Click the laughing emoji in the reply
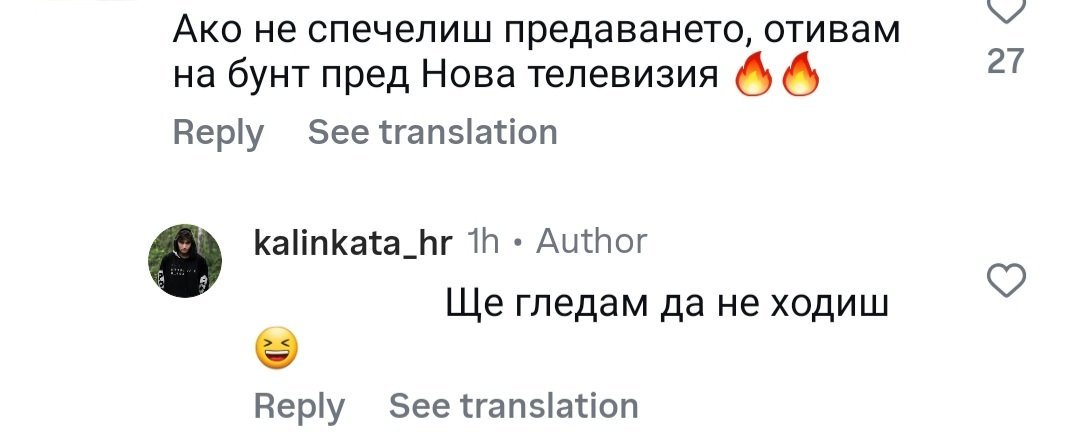The height and width of the screenshot is (448, 1080). (277, 350)
